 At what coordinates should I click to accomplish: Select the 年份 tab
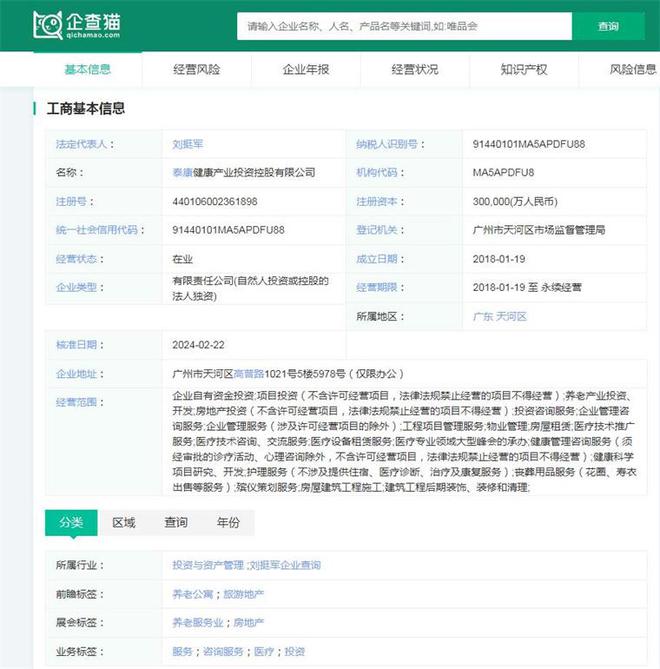[228, 522]
